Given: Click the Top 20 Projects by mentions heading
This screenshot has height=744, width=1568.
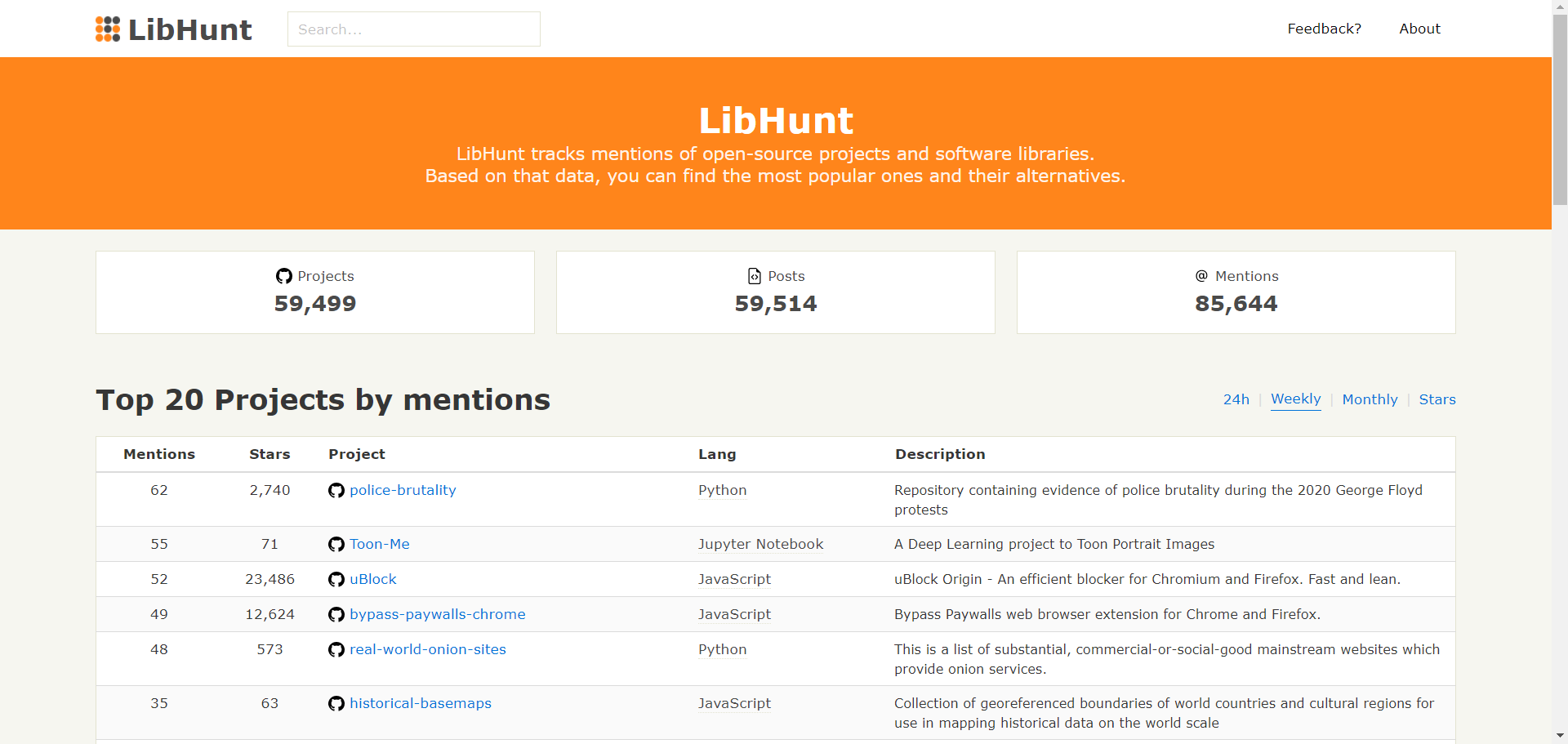Looking at the screenshot, I should [323, 400].
